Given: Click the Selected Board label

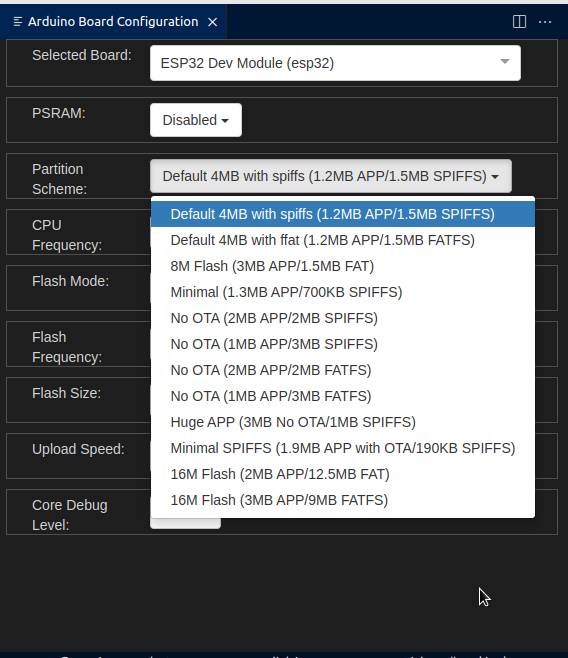Looking at the screenshot, I should [82, 55].
